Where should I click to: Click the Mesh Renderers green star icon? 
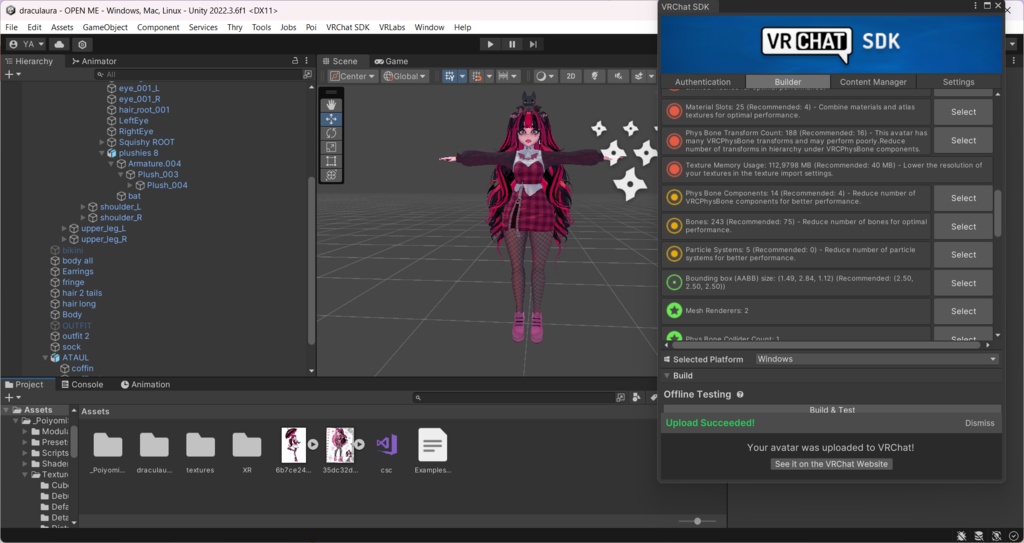(674, 310)
